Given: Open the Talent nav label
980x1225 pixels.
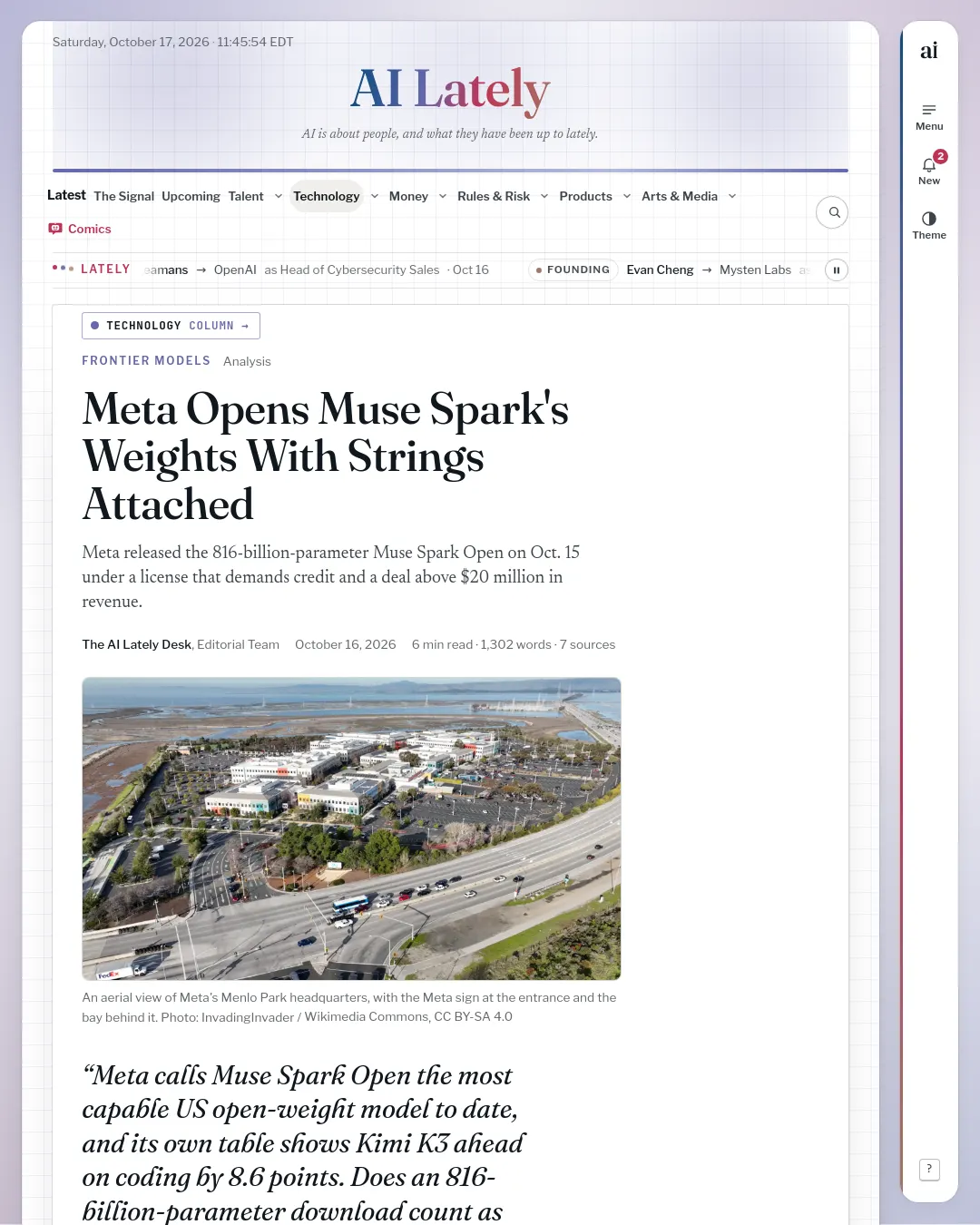Looking at the screenshot, I should [x=246, y=196].
